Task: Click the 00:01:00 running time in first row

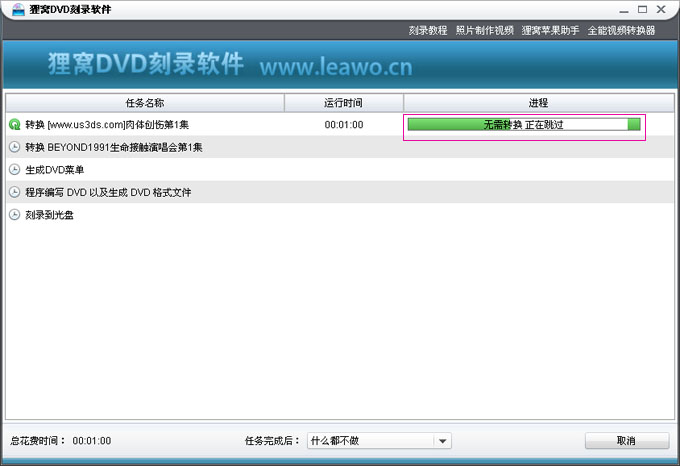Action: click(344, 125)
